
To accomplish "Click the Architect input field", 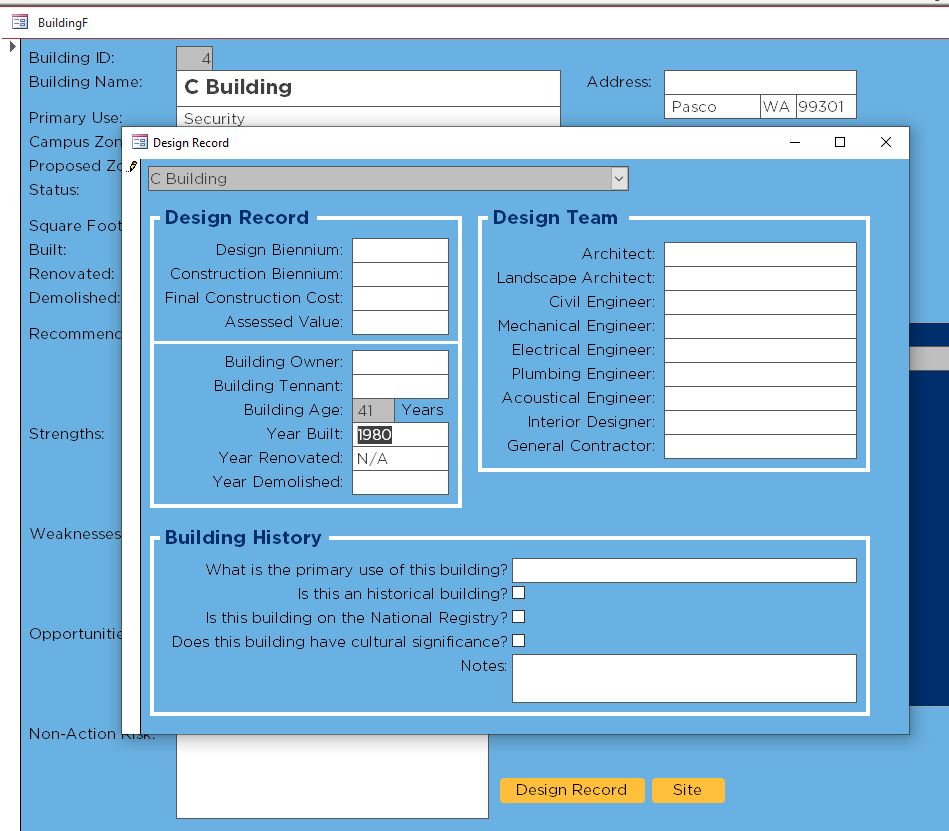I will point(760,254).
